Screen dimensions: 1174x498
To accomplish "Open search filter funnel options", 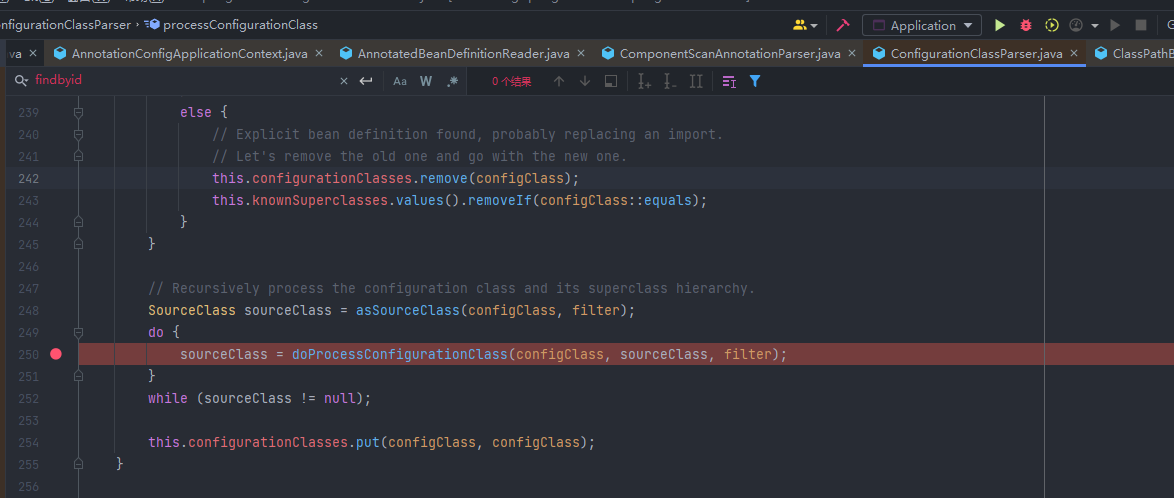I will coord(755,81).
